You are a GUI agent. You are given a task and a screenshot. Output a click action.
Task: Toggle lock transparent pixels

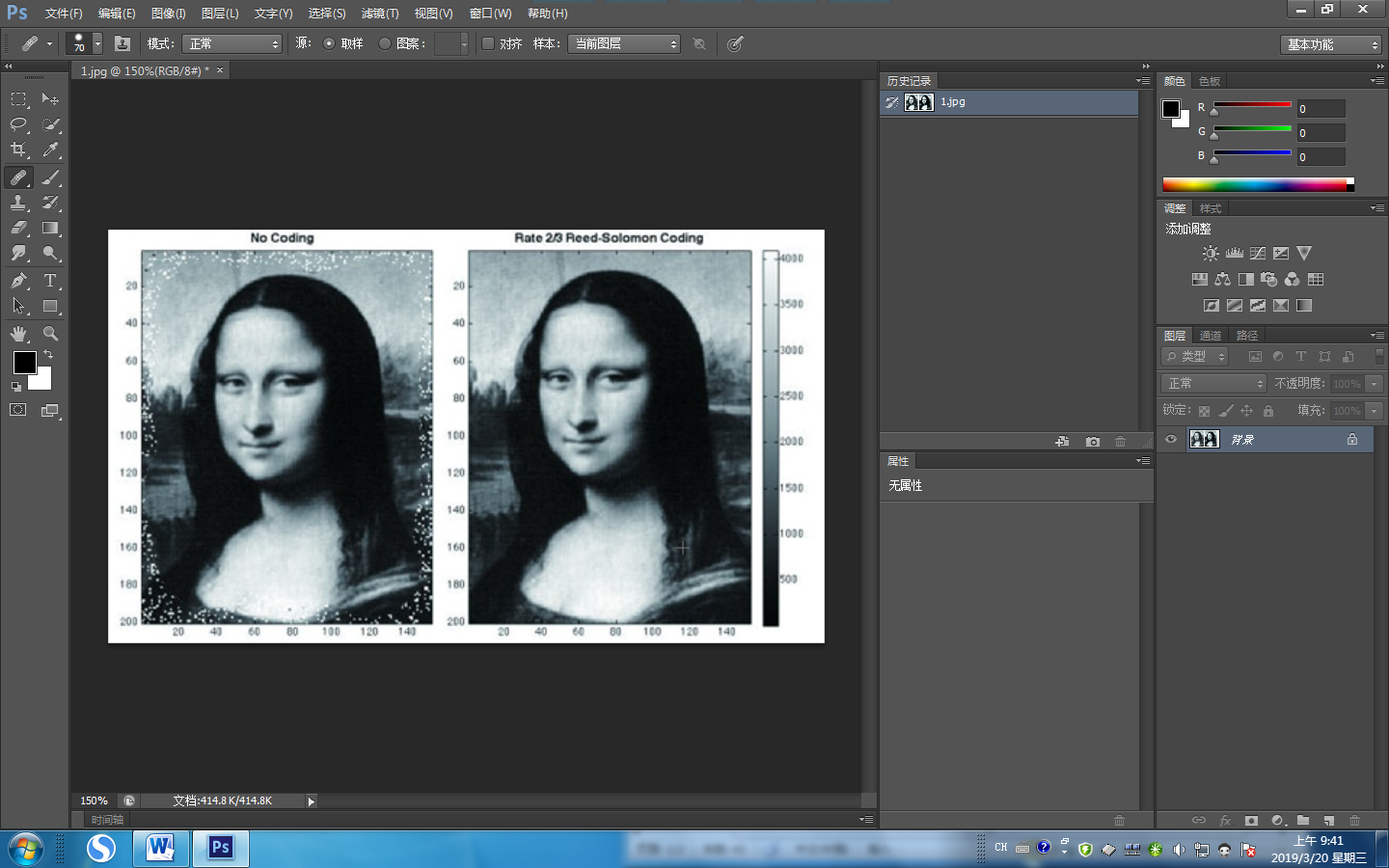(1204, 411)
